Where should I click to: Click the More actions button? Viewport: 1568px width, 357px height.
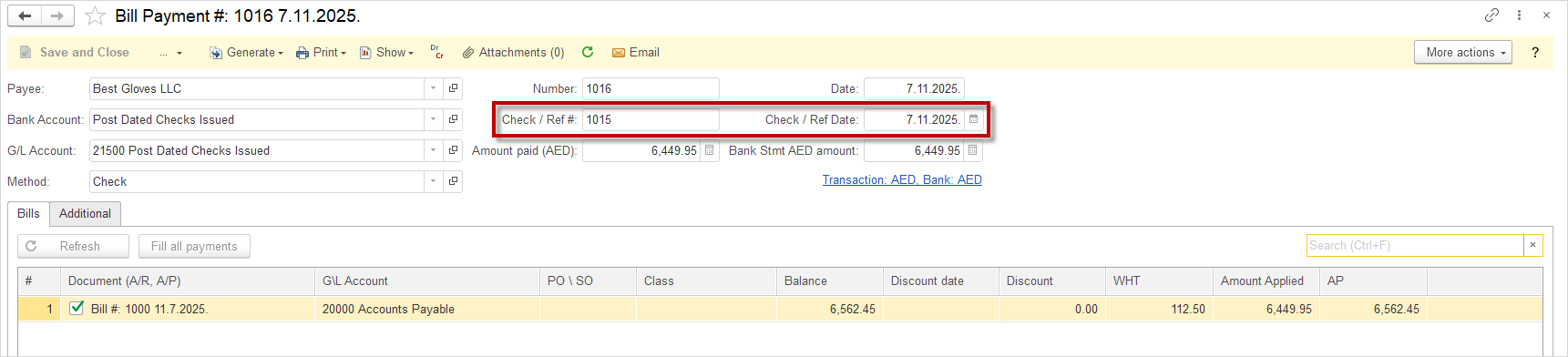coord(1463,53)
